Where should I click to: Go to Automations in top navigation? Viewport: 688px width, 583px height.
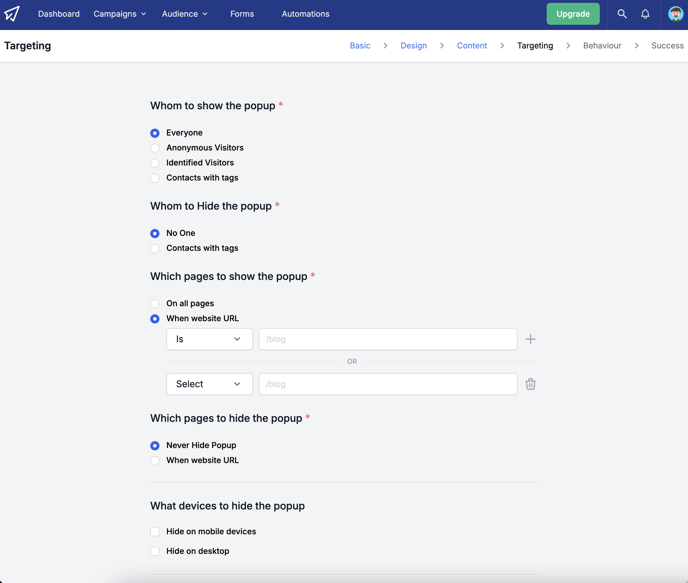pos(305,14)
